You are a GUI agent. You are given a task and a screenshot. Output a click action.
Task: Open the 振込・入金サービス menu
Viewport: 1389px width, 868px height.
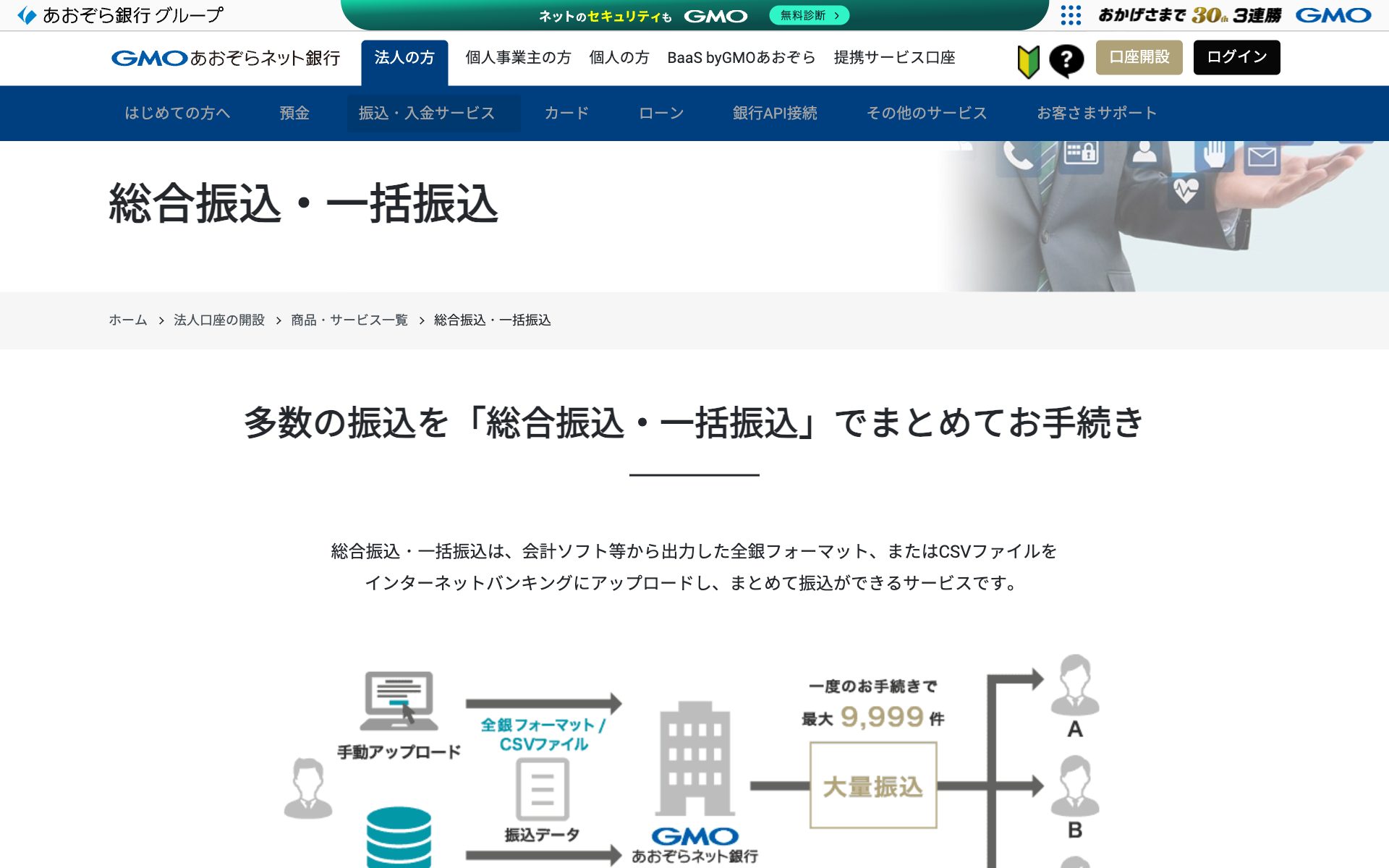[433, 113]
